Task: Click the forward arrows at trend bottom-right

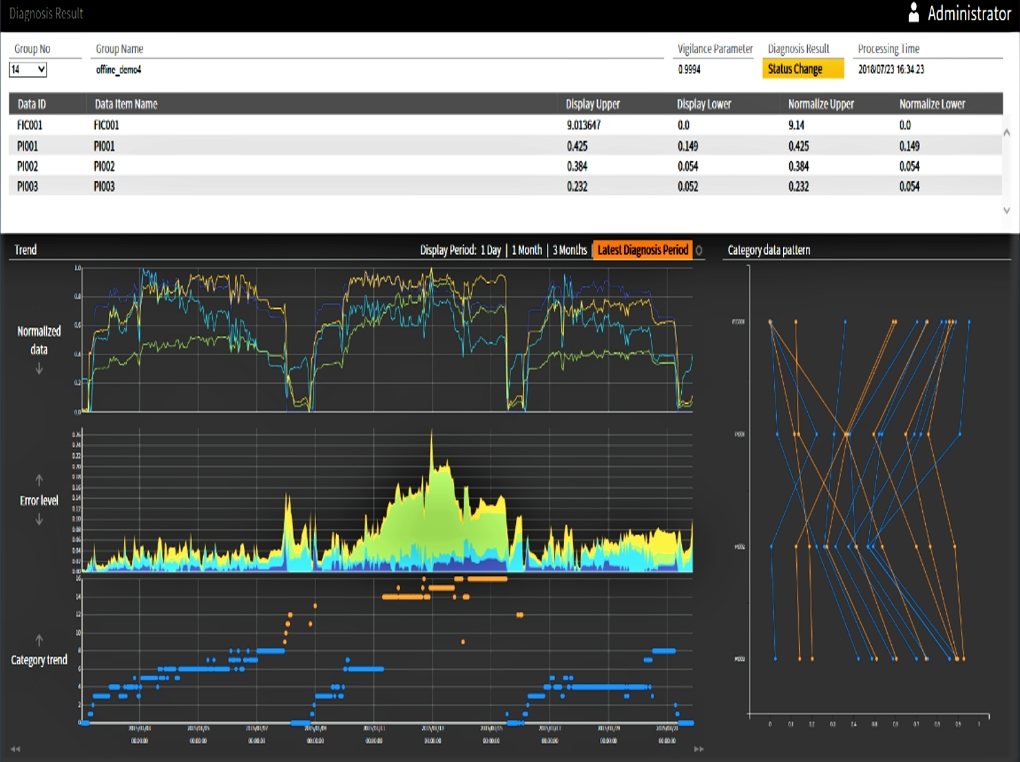Action: (698, 749)
